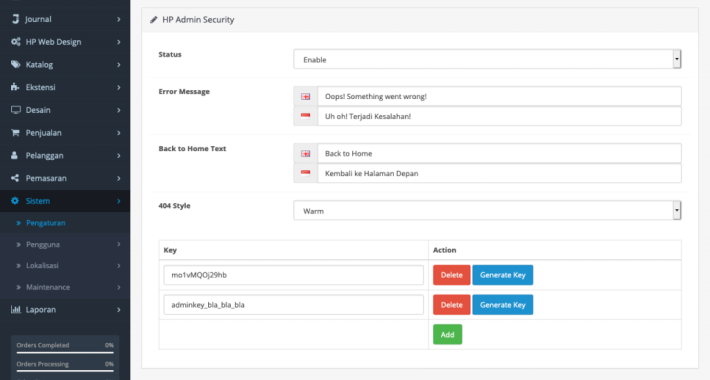Open Pengguna submenu item
This screenshot has height=380, width=710.
click(x=65, y=244)
